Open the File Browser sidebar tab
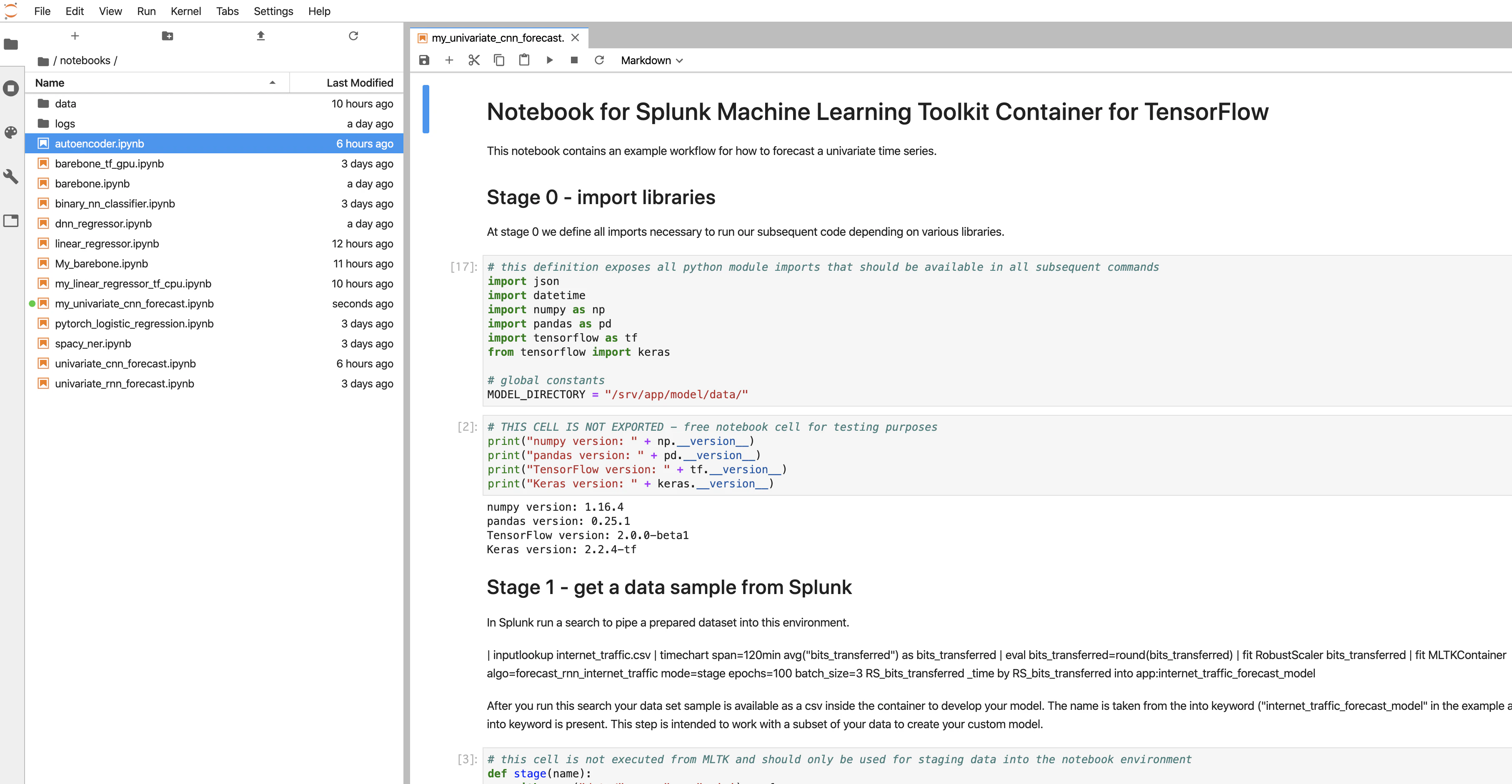This screenshot has width=1512, height=784. (11, 44)
